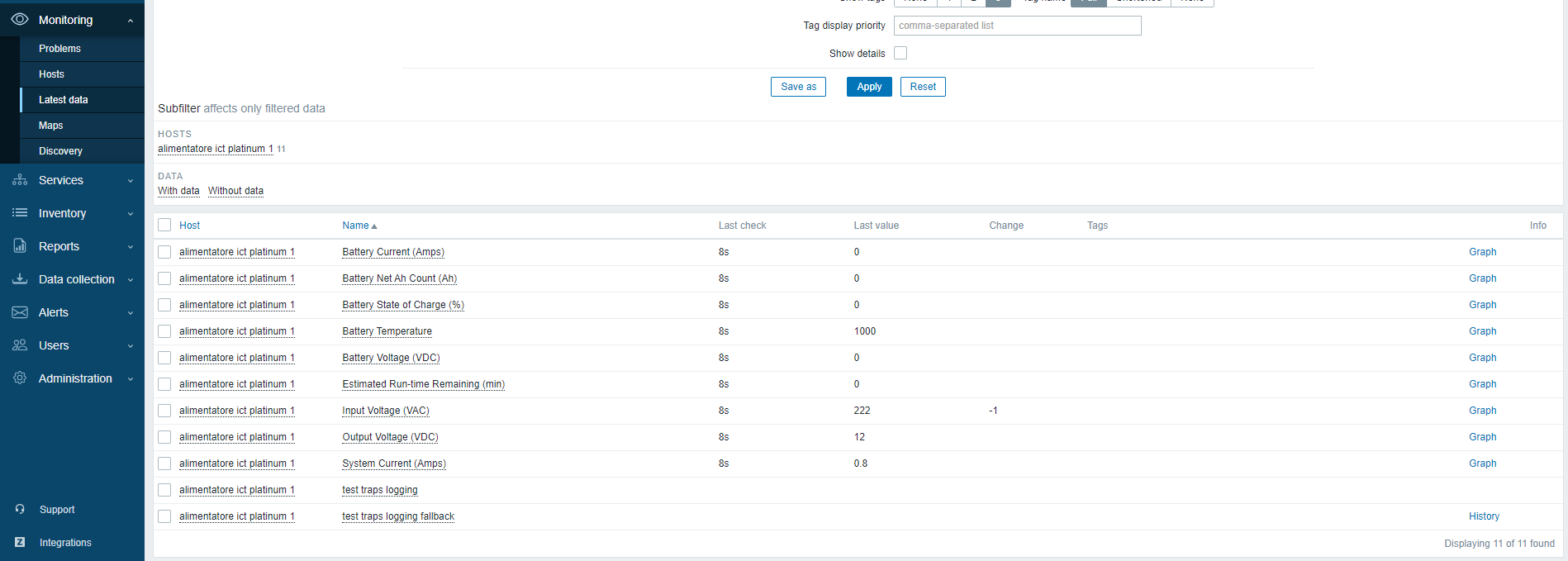Check the Input Voltage (VAC) row checkbox

pyautogui.click(x=164, y=411)
